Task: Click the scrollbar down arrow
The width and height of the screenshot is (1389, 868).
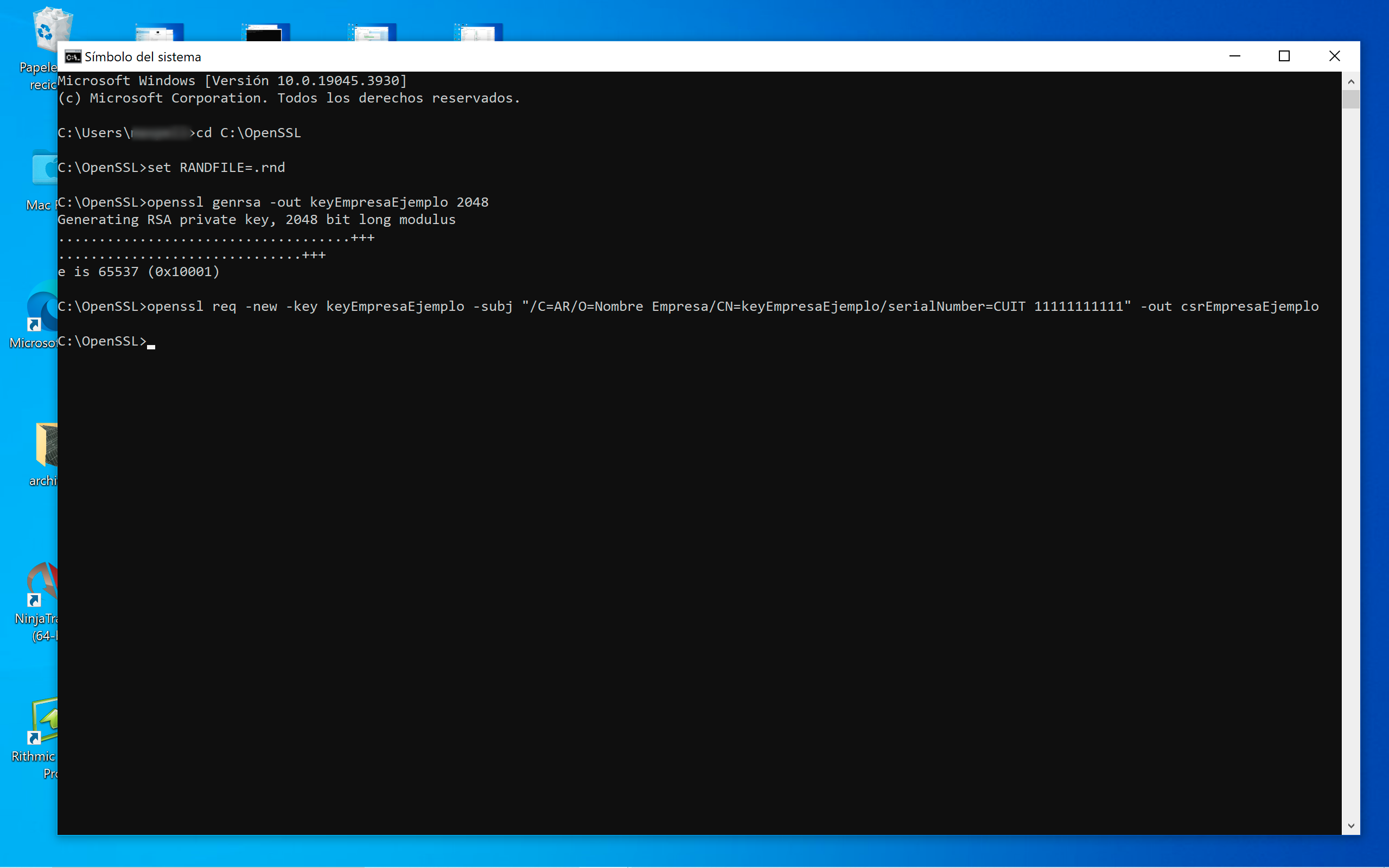Action: 1350,826
